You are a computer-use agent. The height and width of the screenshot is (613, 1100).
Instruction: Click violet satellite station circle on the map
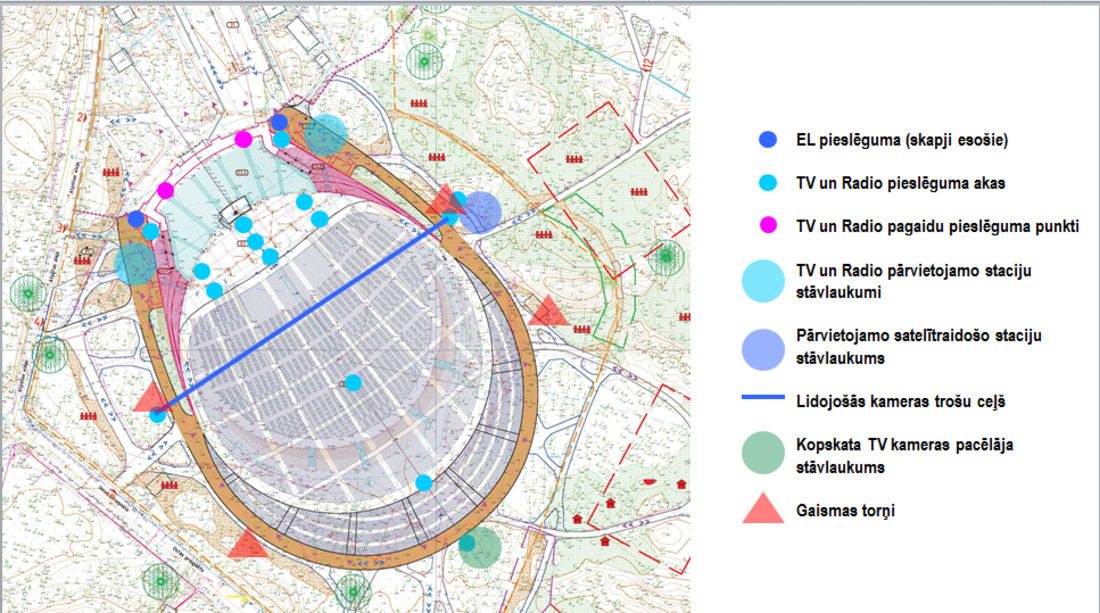pos(482,211)
